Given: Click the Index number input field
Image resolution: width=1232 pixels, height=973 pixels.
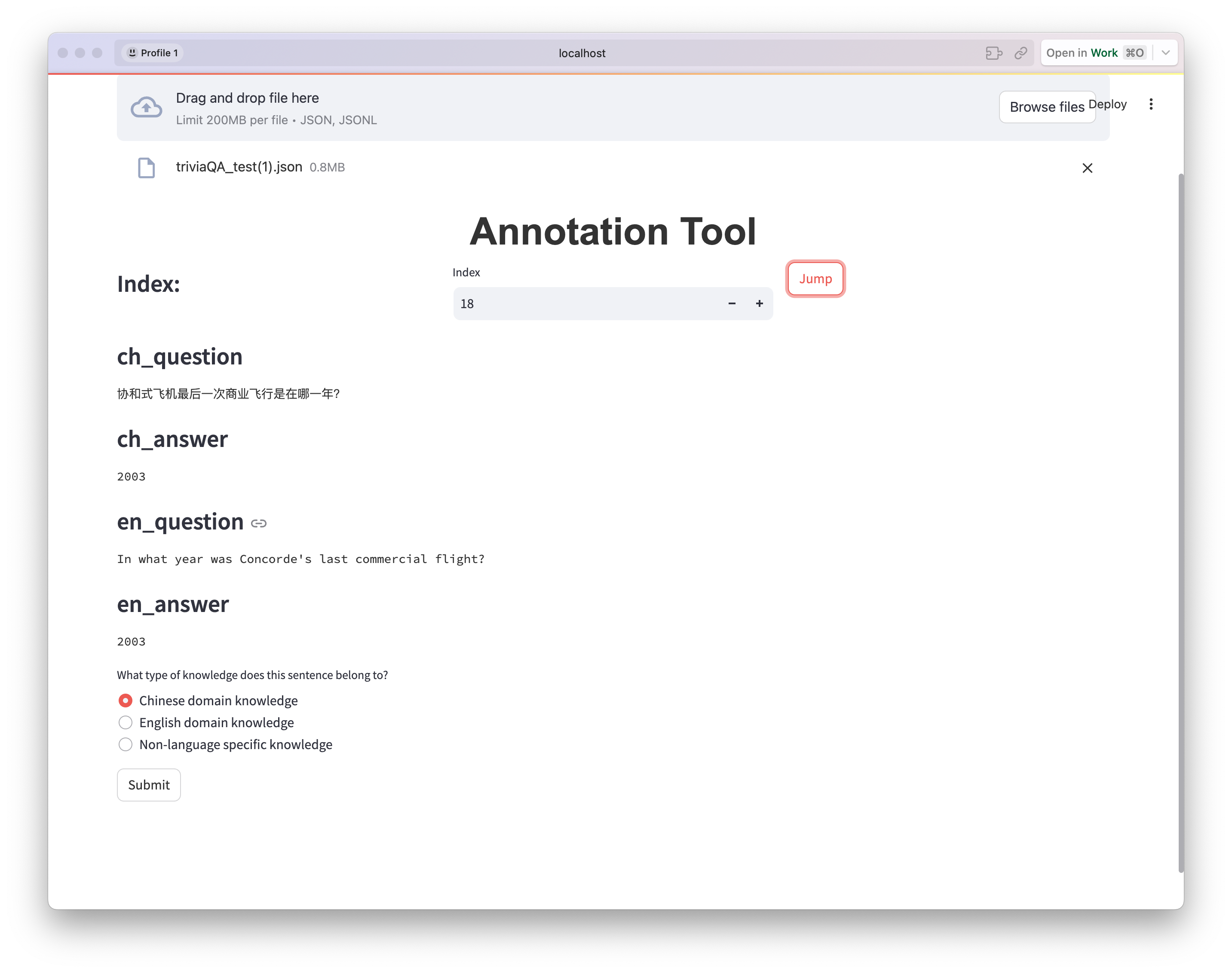Looking at the screenshot, I should (587, 304).
